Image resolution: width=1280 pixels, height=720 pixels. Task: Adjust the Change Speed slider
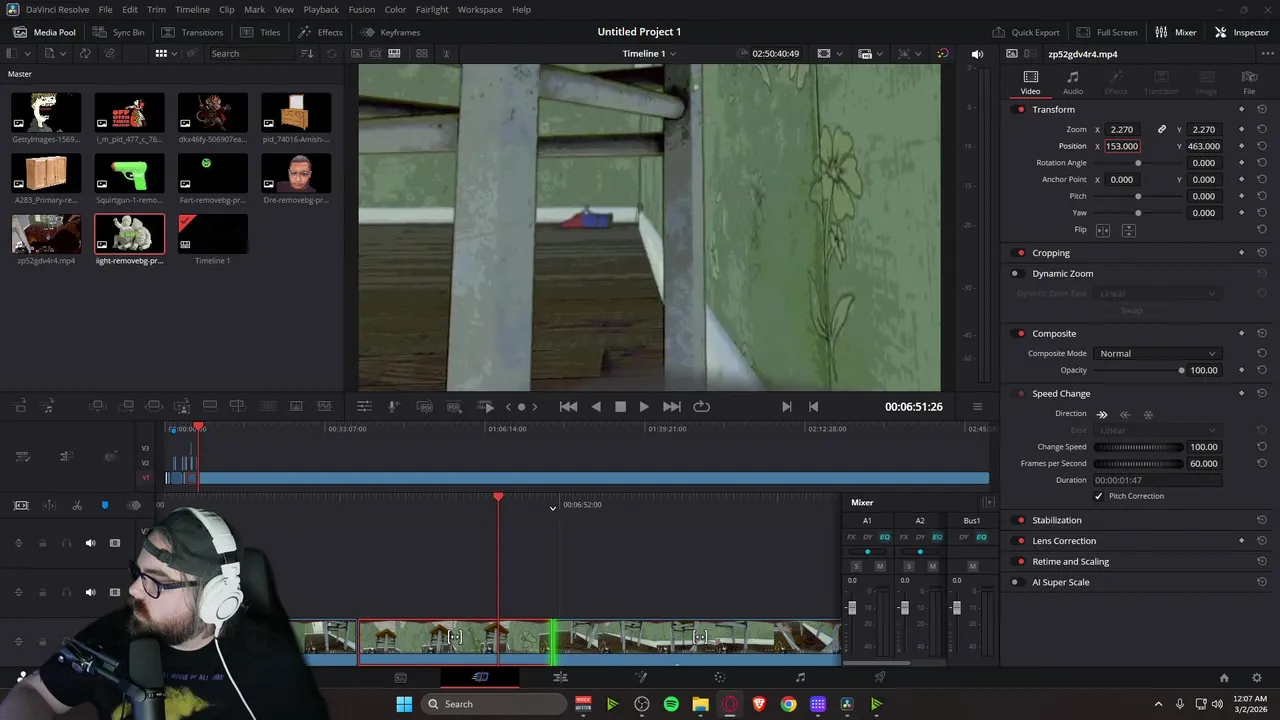point(1138,447)
